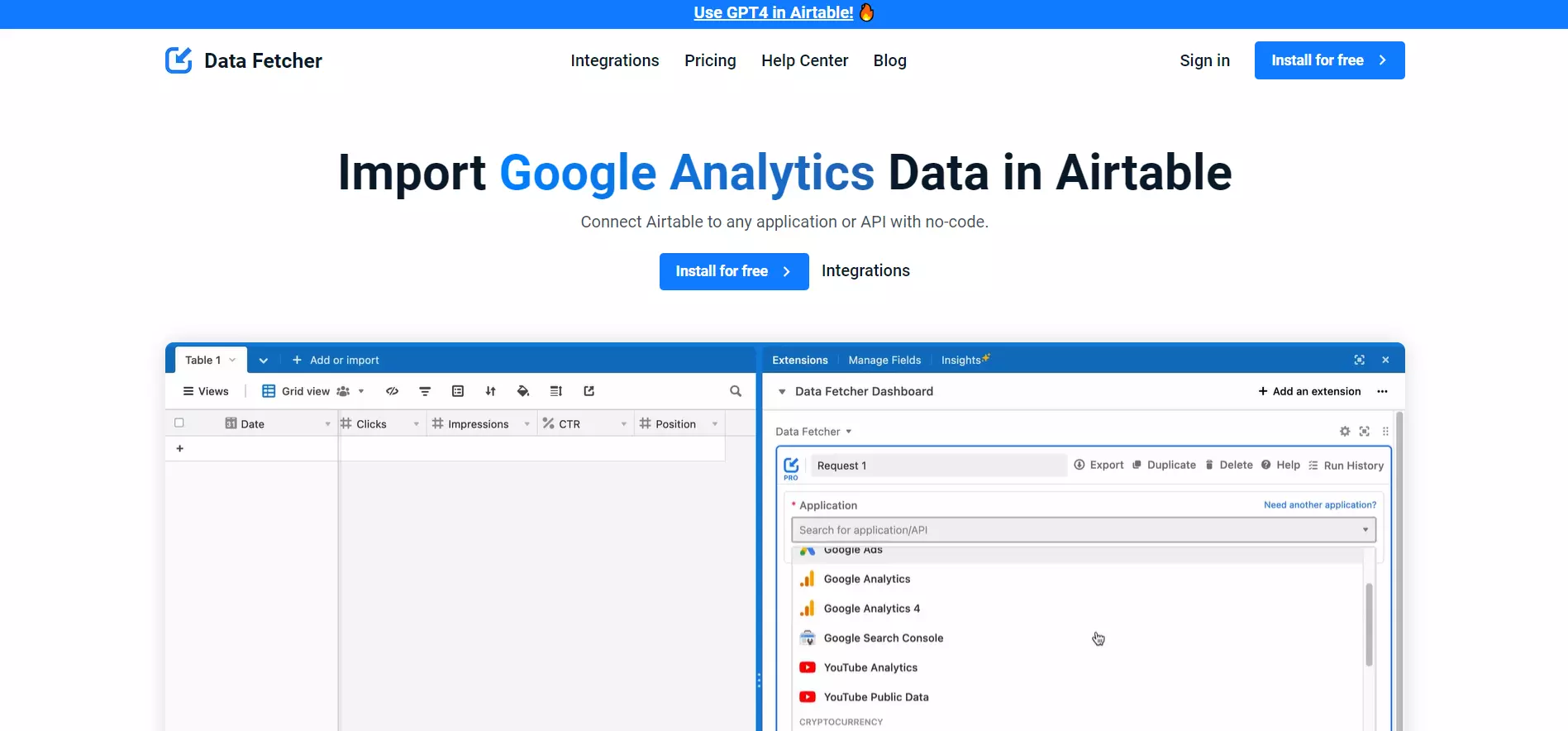Image resolution: width=1568 pixels, height=731 pixels.
Task: Click the sort icon in toolbar
Action: (490, 391)
